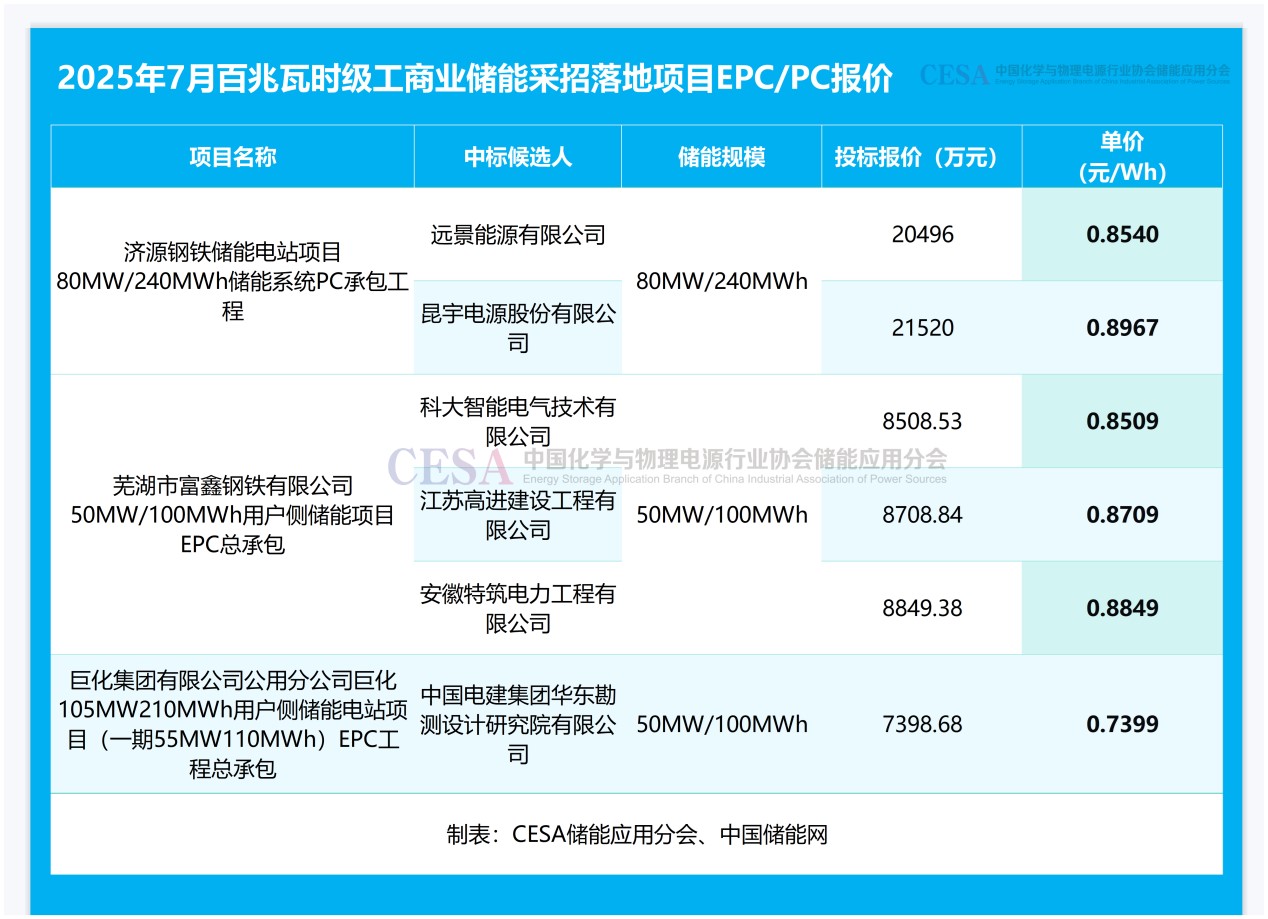
Task: Select the 项目名称 column header
Action: [232, 157]
